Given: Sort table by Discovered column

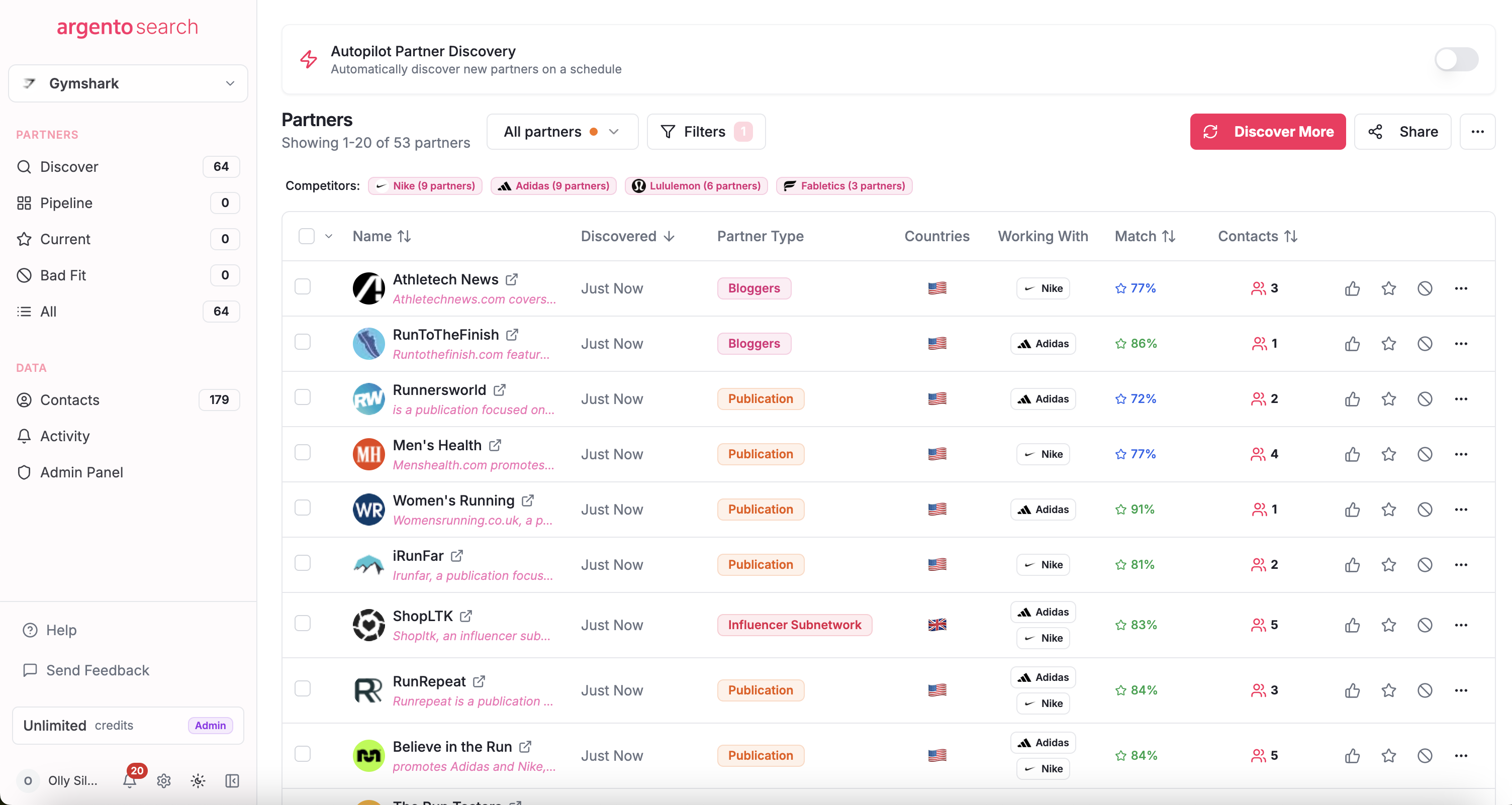Looking at the screenshot, I should (x=627, y=236).
